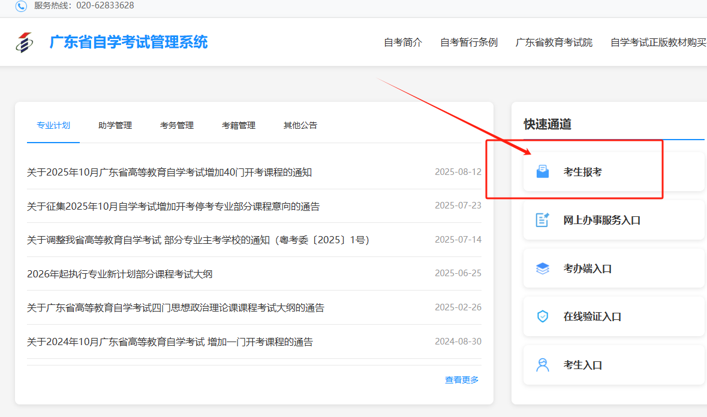The height and width of the screenshot is (417, 707).
Task: Open 广东省教育考试院 navigation link
Action: click(554, 42)
